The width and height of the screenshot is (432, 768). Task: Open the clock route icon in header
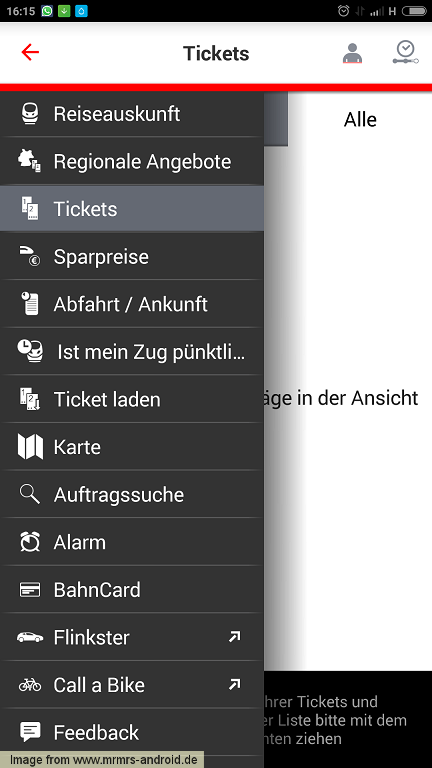406,52
